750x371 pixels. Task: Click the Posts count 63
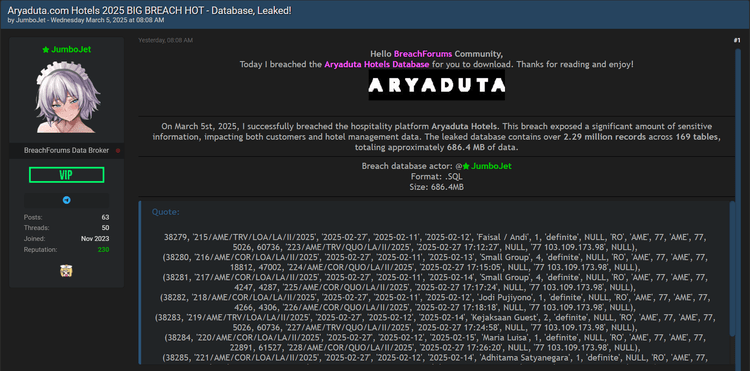(x=105, y=217)
